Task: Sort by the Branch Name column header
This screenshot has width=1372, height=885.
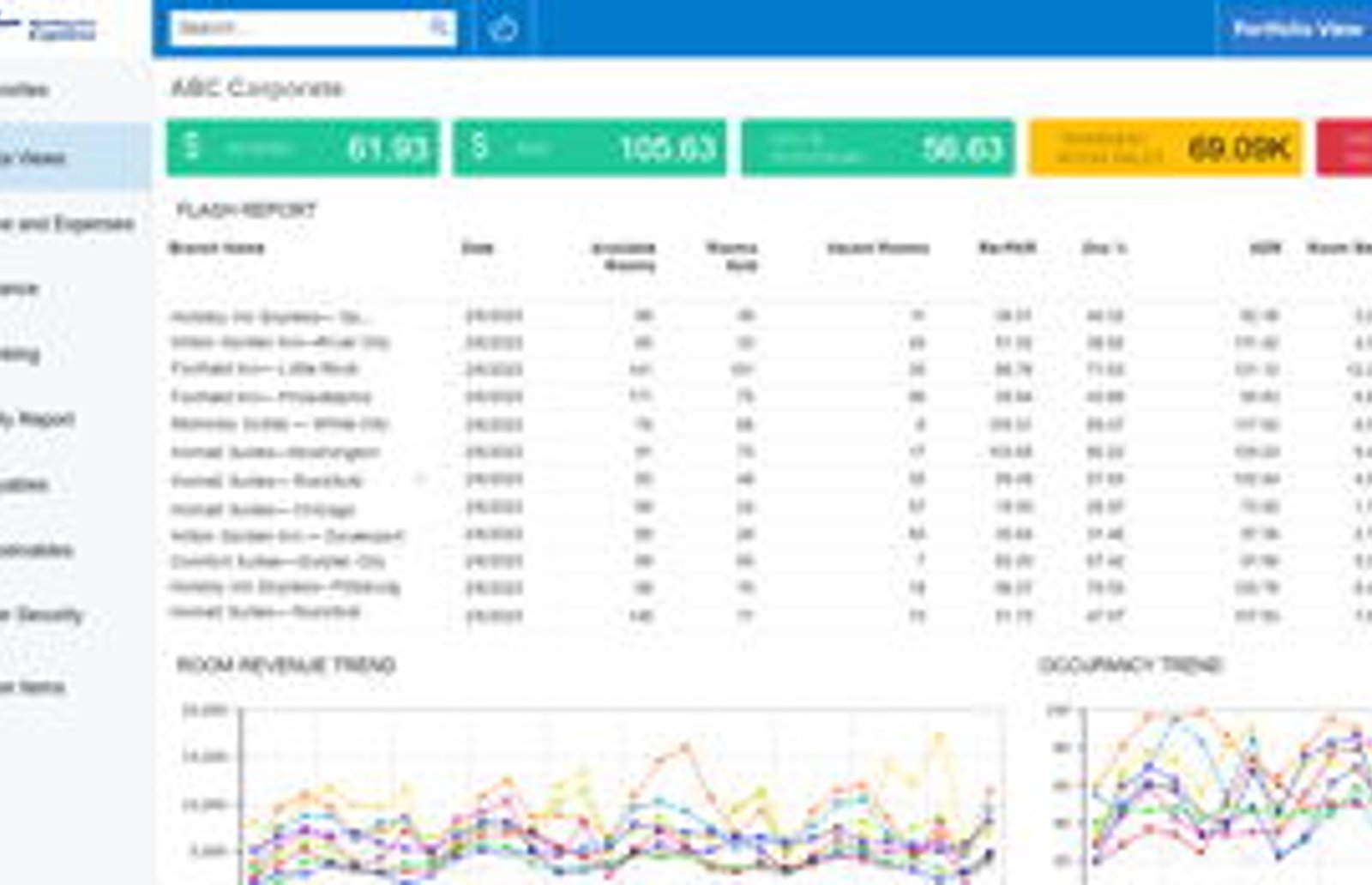Action: pyautogui.click(x=217, y=248)
